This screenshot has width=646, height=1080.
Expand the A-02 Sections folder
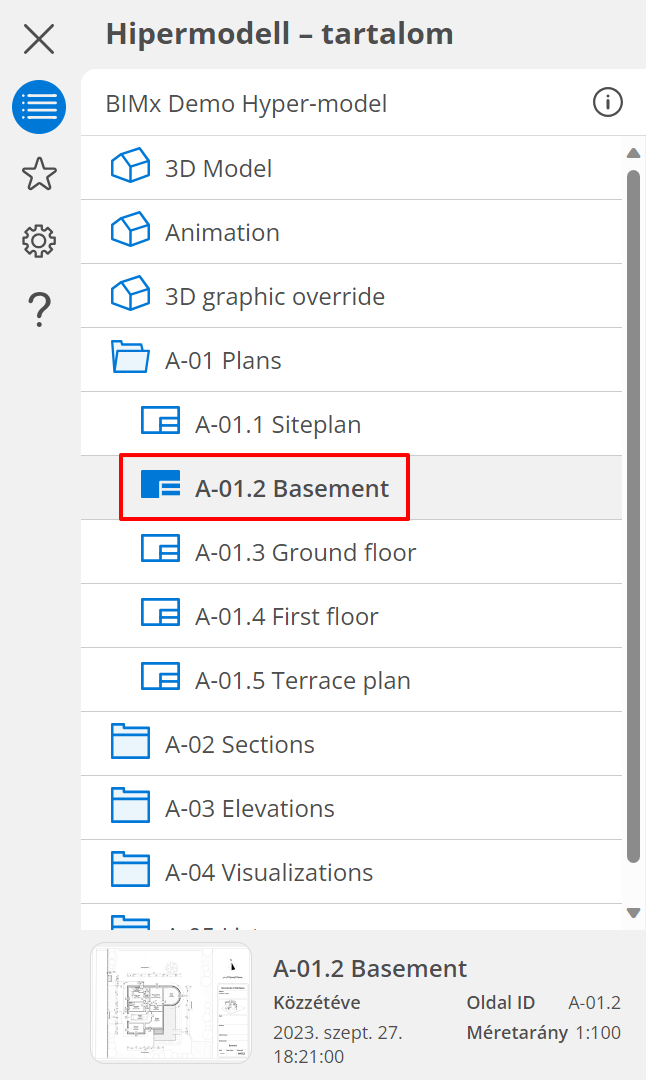[239, 744]
